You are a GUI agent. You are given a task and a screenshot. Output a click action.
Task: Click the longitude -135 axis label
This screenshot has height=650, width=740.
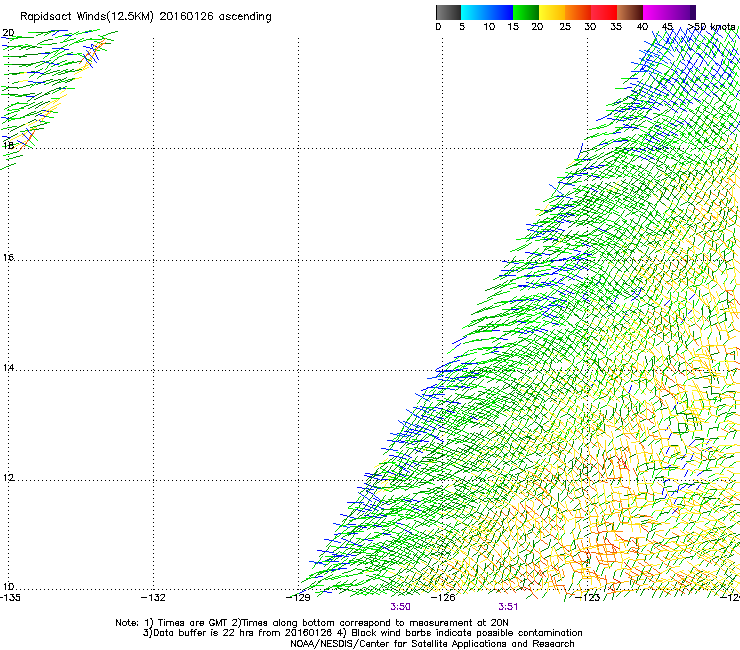[10, 598]
